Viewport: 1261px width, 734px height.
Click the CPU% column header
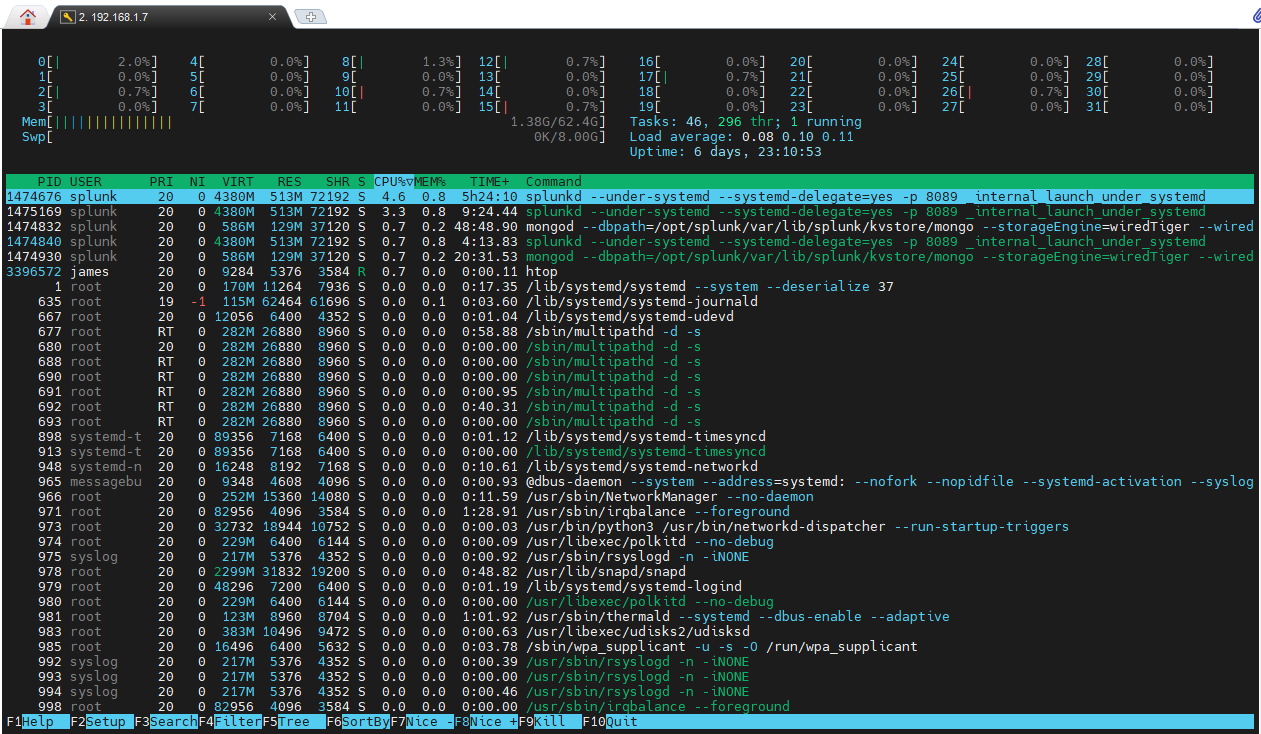point(394,182)
